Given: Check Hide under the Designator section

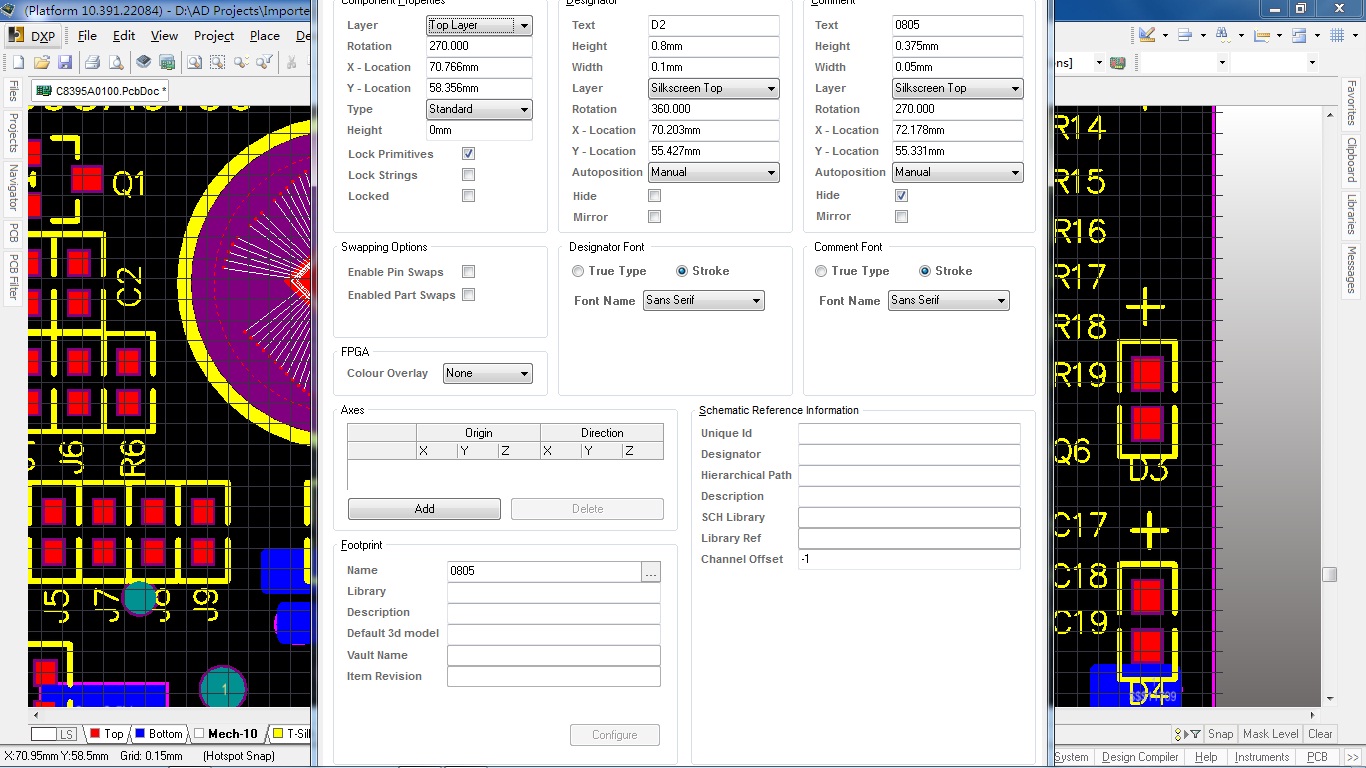Looking at the screenshot, I should pos(655,196).
